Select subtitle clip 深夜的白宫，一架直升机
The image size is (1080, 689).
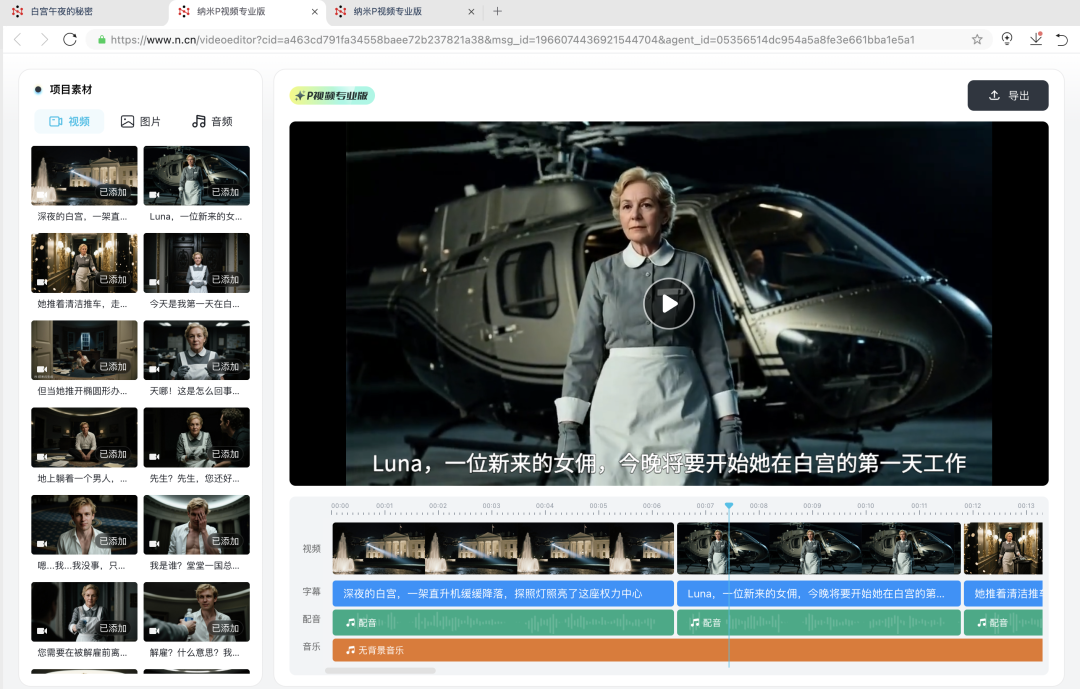point(503,593)
